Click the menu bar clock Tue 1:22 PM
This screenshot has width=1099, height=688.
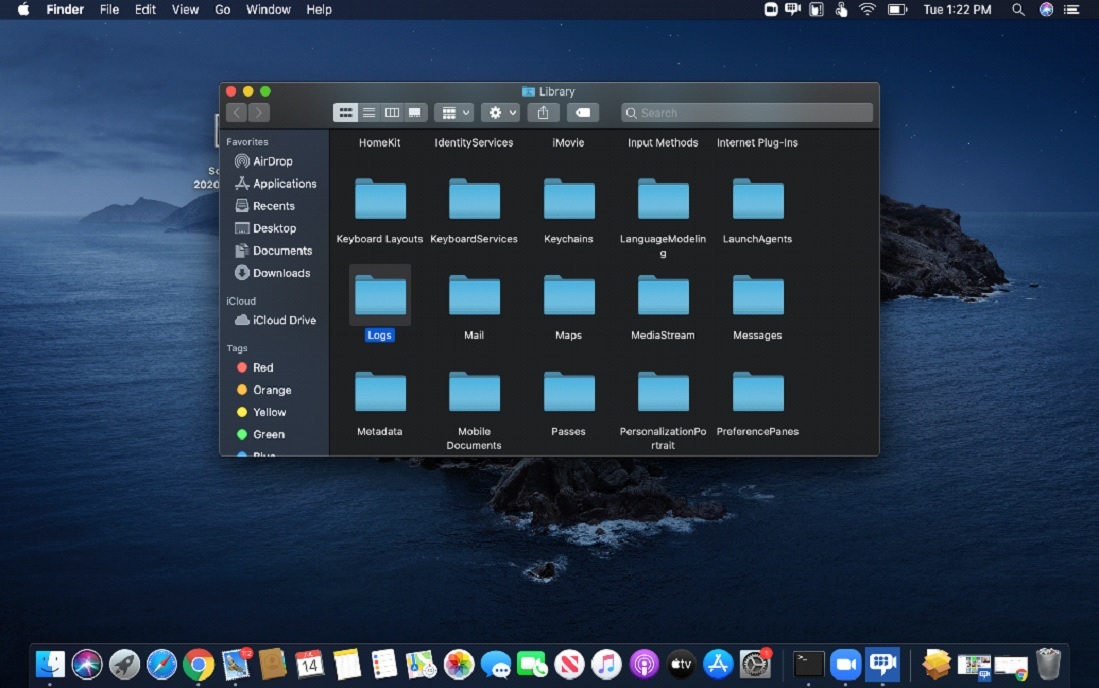click(957, 10)
